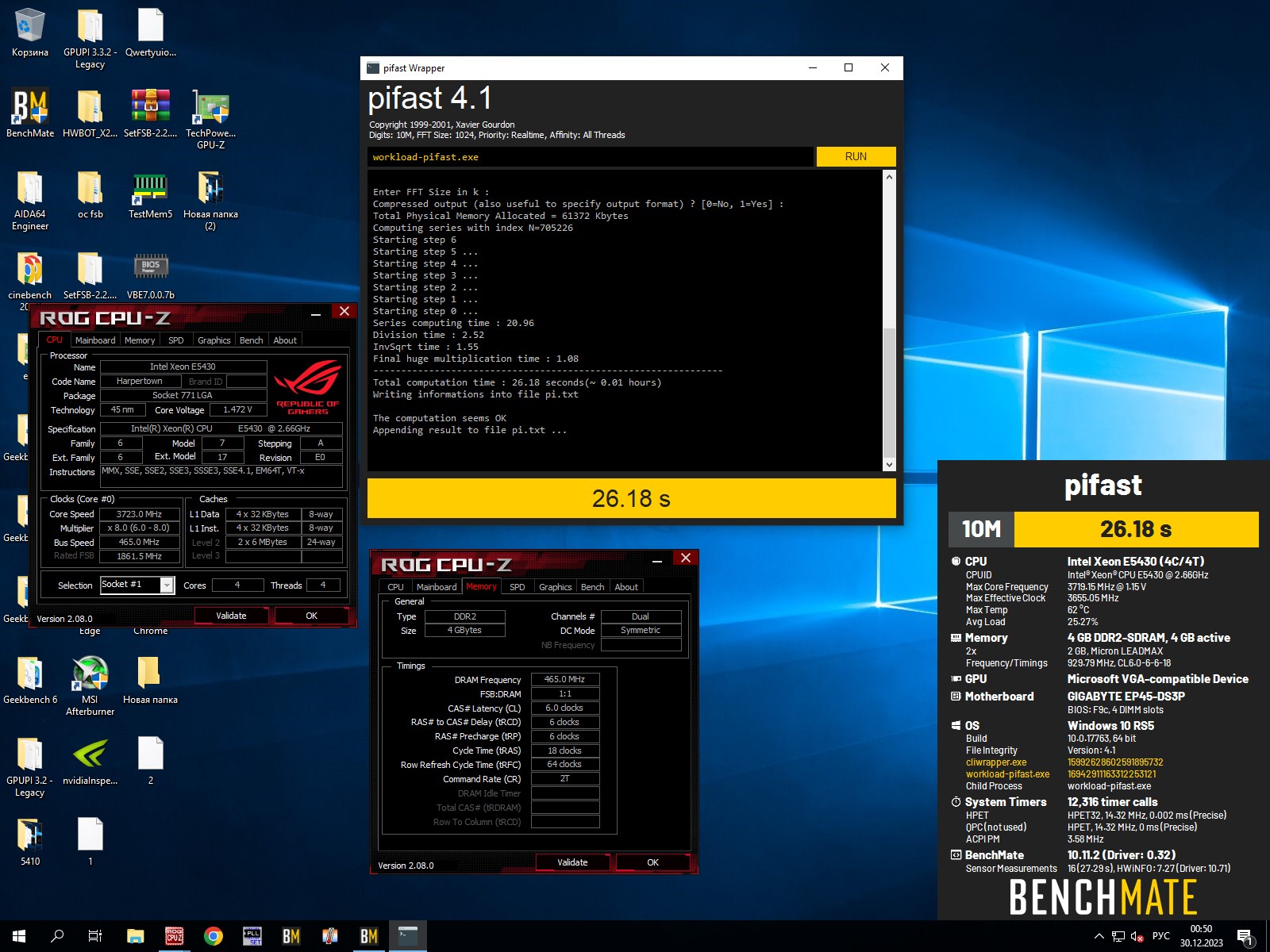Click OK in upper CPU-Z window

(x=311, y=616)
